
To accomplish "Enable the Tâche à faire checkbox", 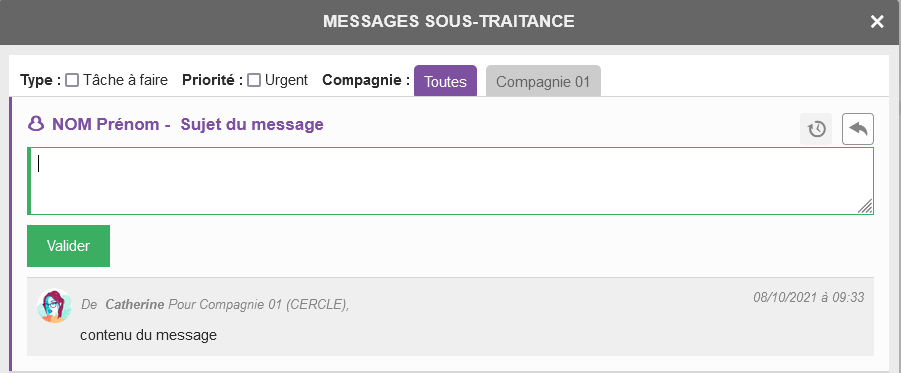I will coord(72,80).
